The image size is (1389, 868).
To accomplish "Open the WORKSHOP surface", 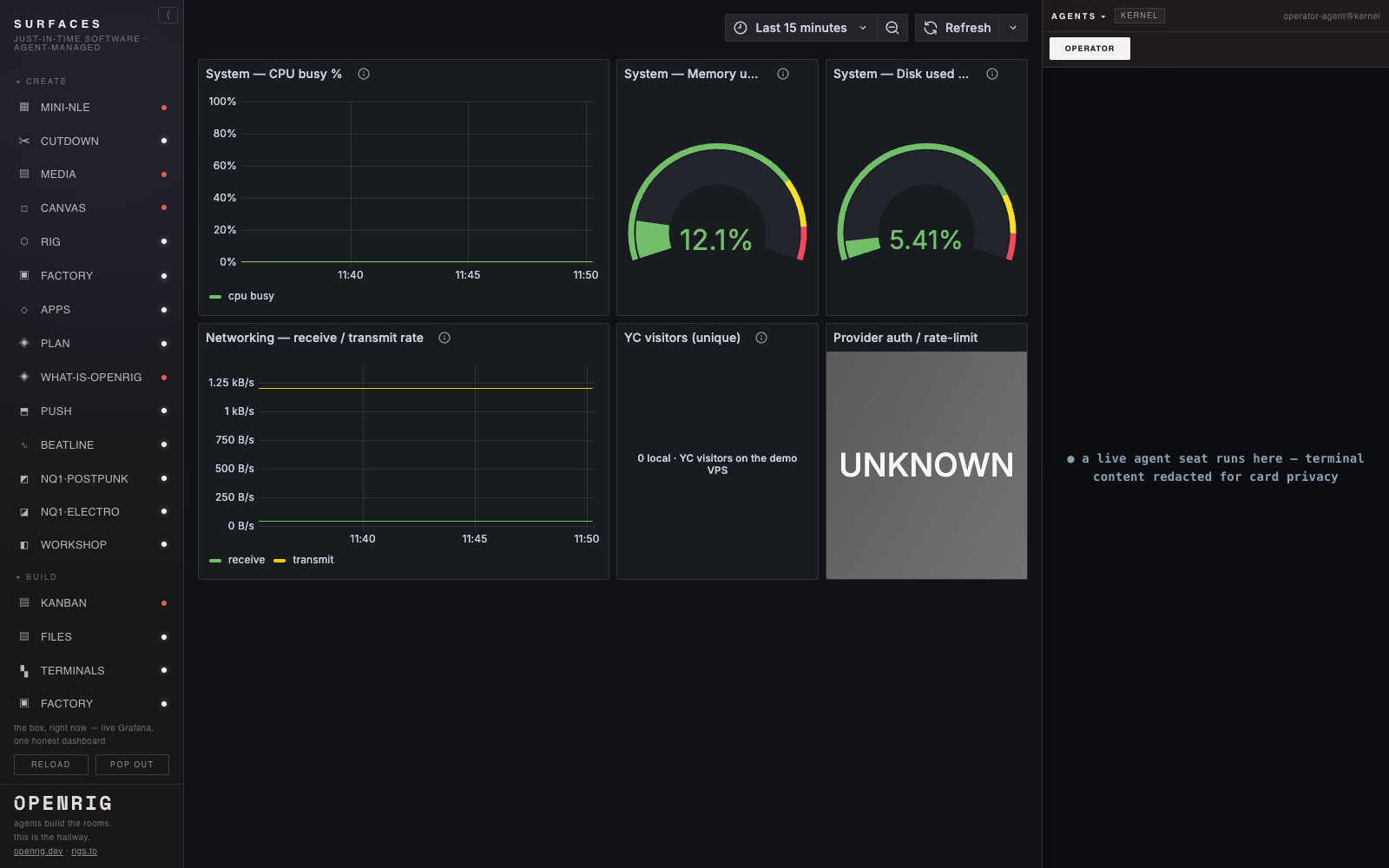I will point(91,545).
